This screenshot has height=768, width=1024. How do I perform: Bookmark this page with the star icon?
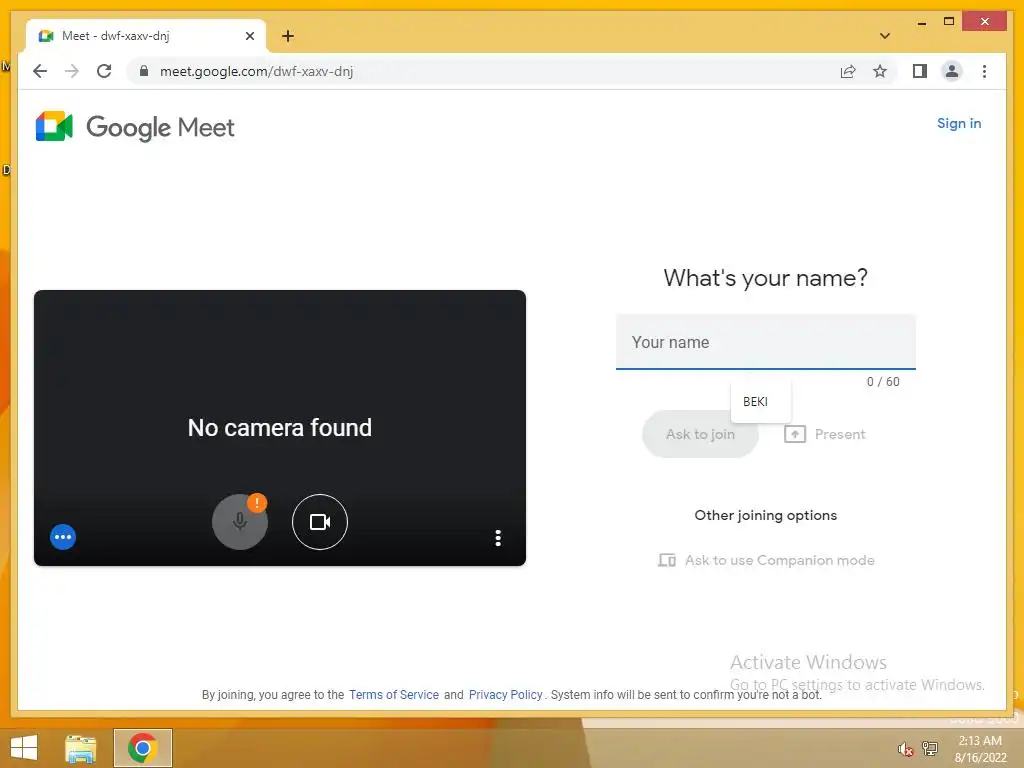[x=880, y=71]
